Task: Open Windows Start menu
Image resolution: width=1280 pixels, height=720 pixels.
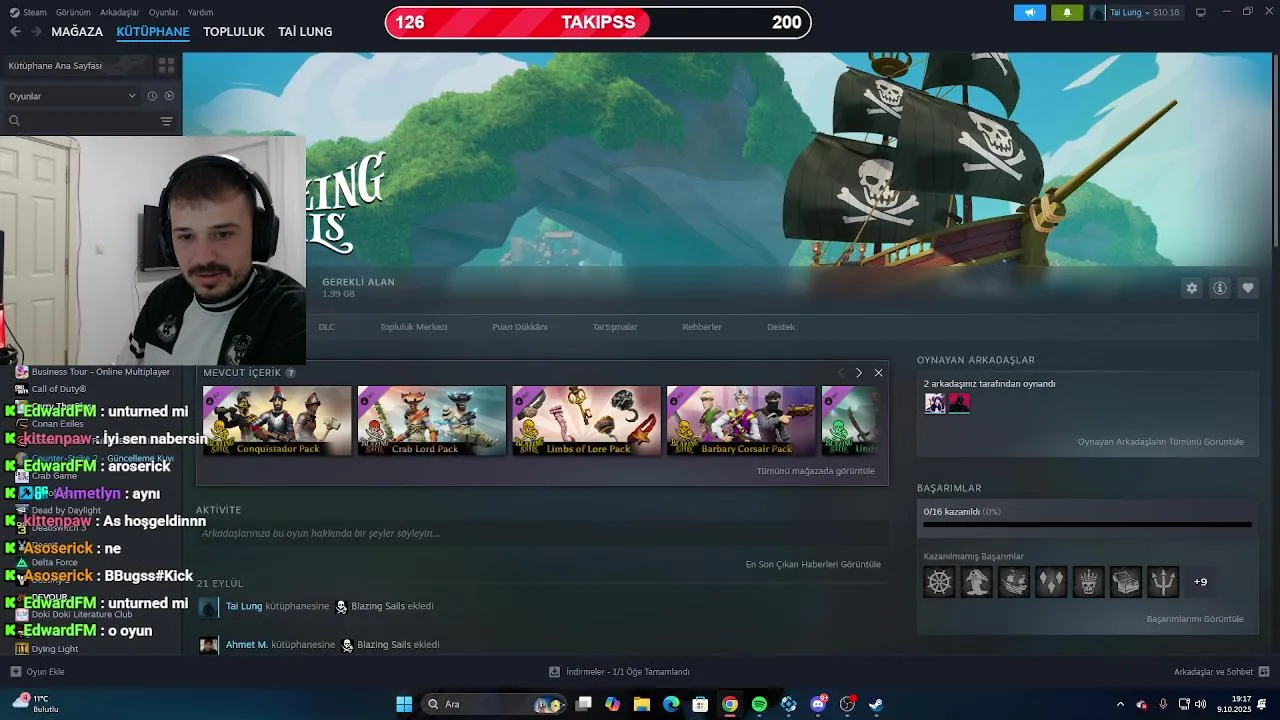Action: click(404, 704)
